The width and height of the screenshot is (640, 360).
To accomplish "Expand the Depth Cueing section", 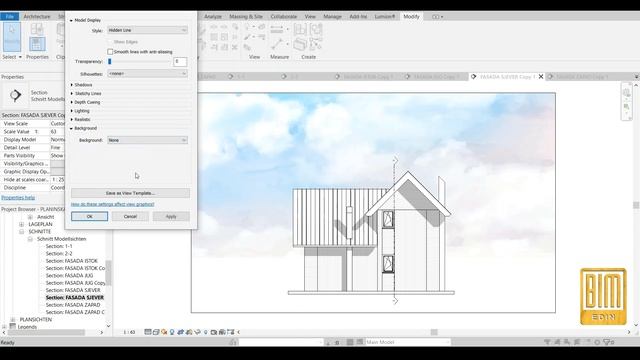I will click(x=71, y=102).
